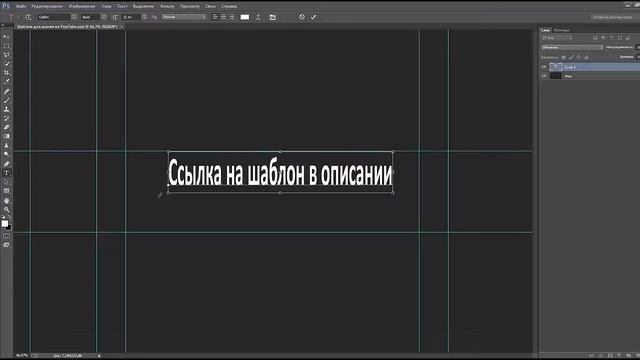
Task: Open the warp text dialog
Action: pyautogui.click(x=258, y=17)
